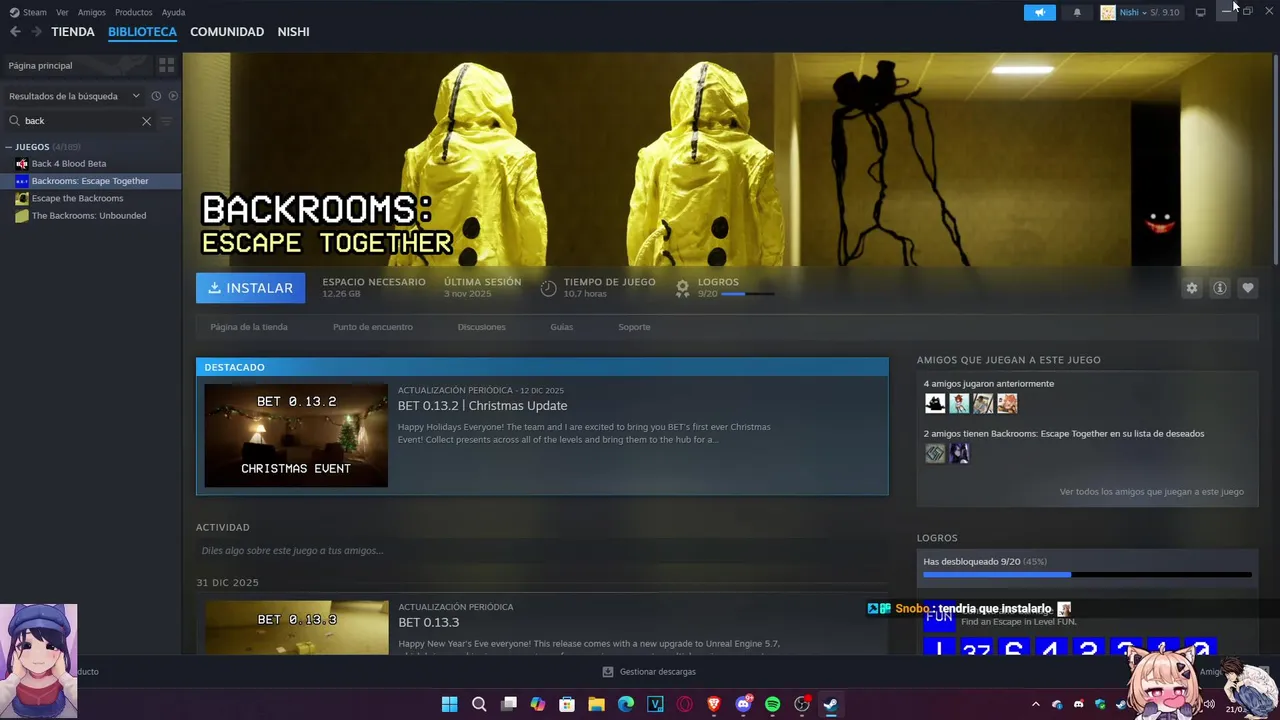
Task: Open the Ver menu
Action: pyautogui.click(x=62, y=12)
